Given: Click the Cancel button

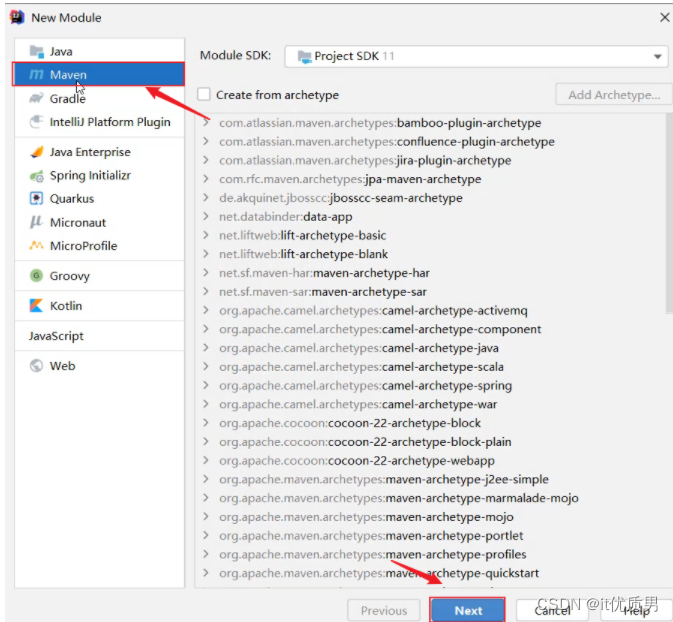Looking at the screenshot, I should click(553, 610).
